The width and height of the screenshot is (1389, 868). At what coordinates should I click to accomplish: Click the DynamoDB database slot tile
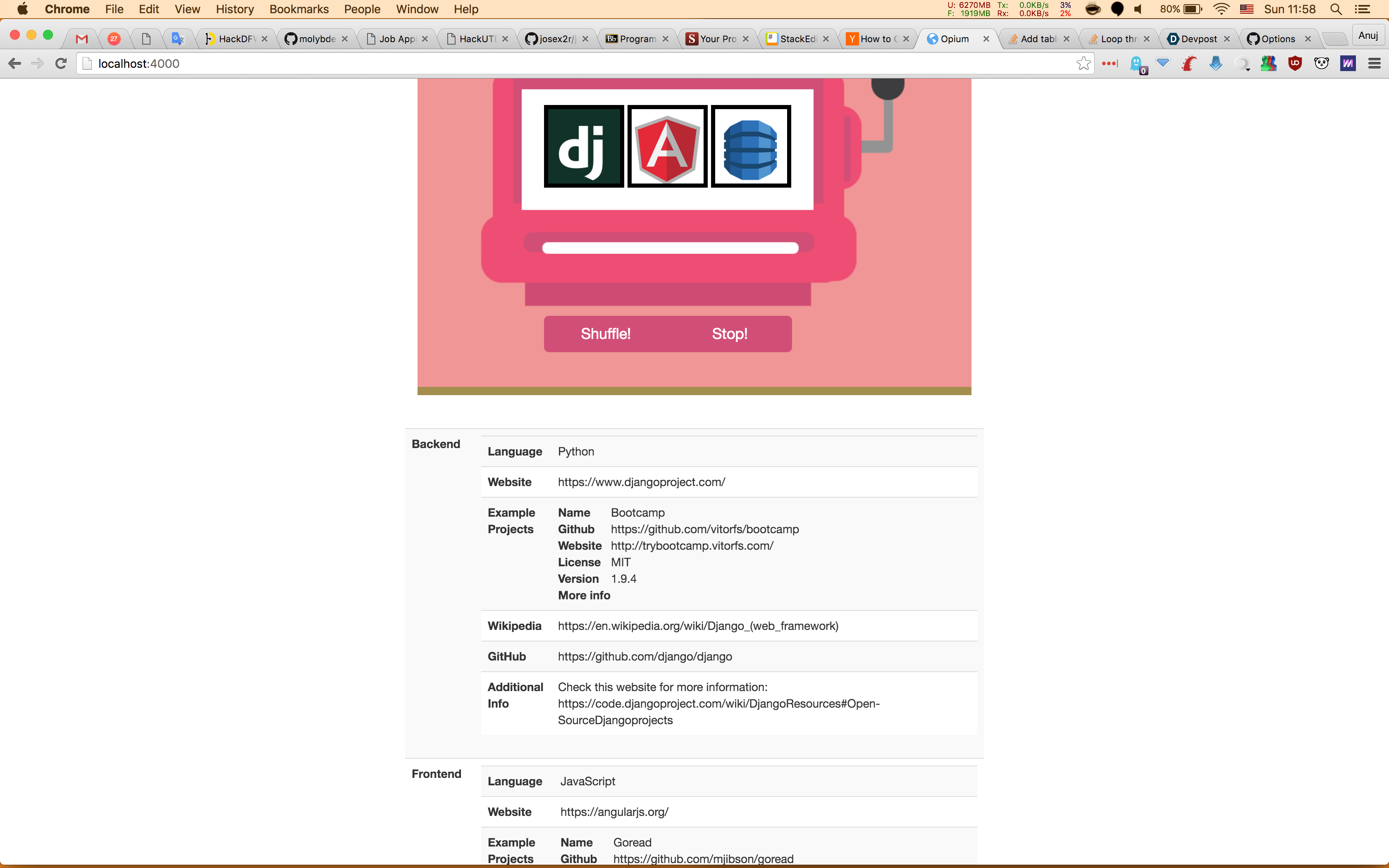[x=751, y=146]
